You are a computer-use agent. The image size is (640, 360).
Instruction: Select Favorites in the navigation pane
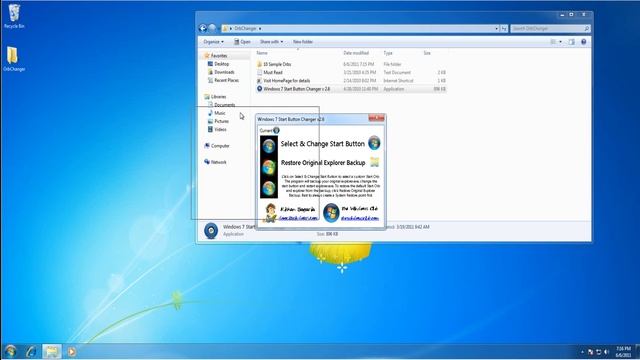219,56
